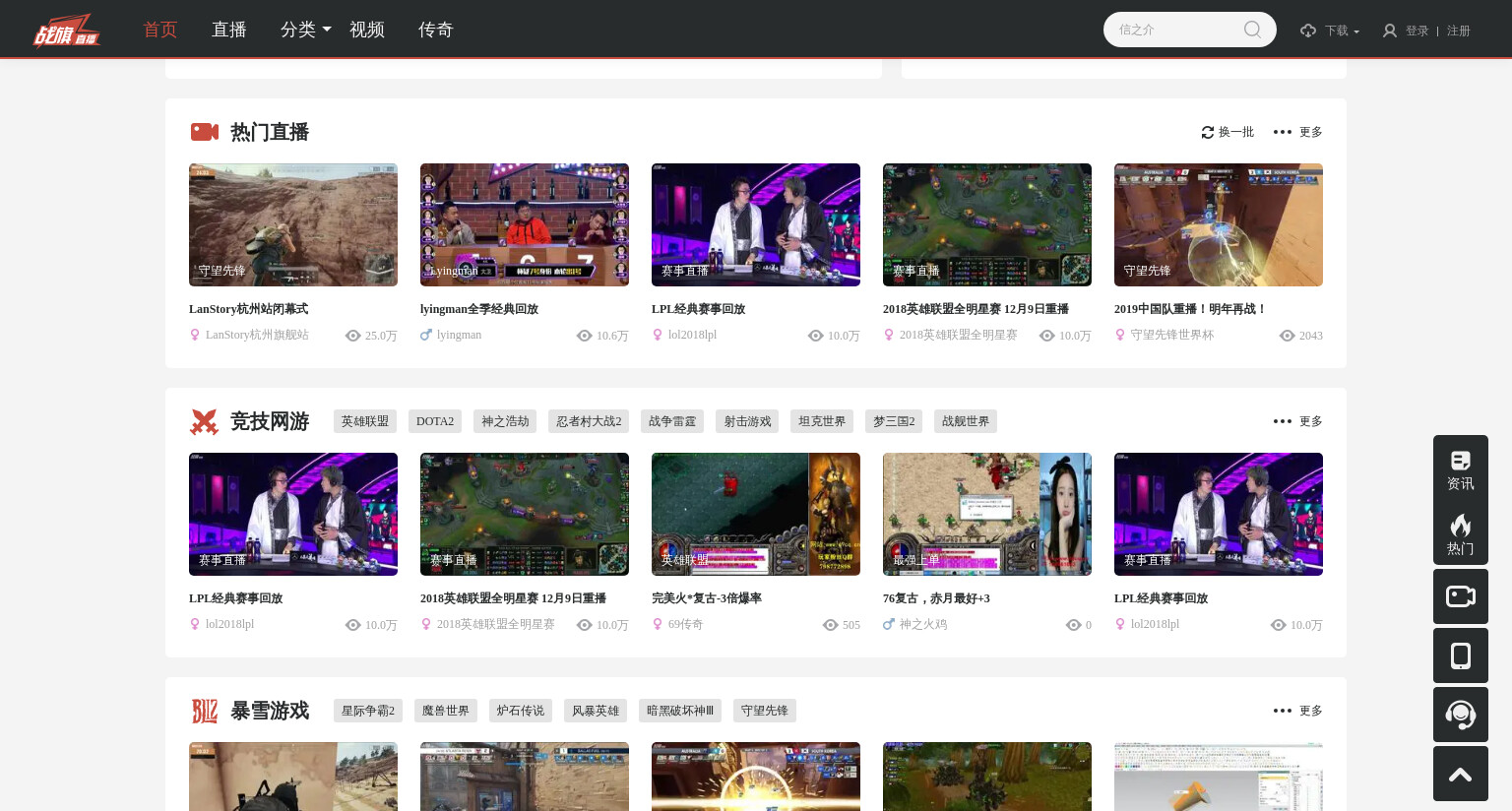Click the search magnifier icon
The width and height of the screenshot is (1512, 811).
coord(1252,30)
